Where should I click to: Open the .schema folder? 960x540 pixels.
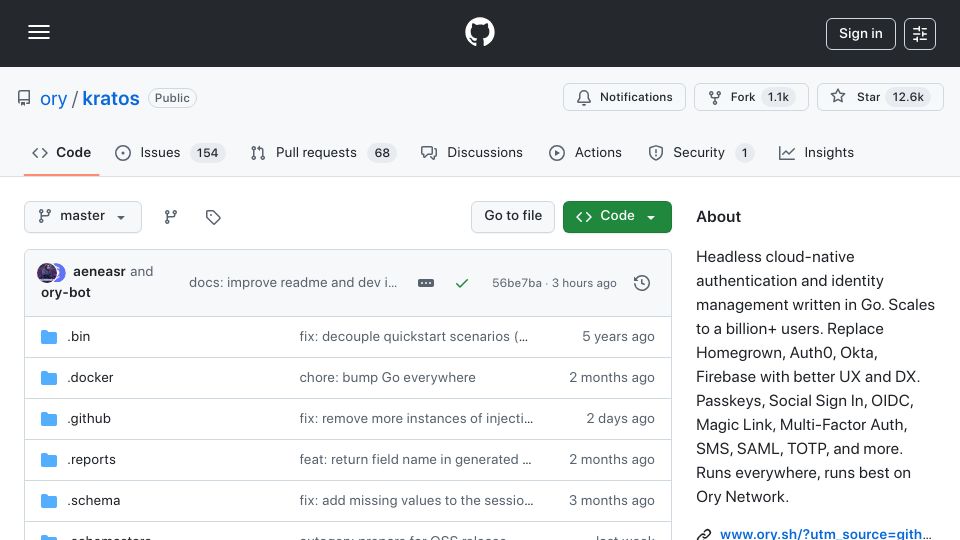coord(94,501)
